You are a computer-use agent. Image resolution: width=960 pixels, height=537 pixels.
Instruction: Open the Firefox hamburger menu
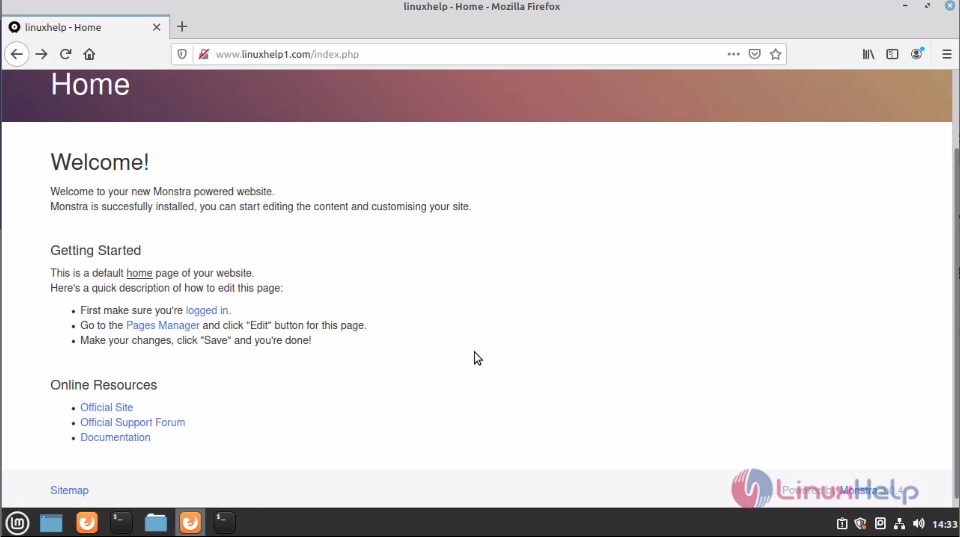[947, 54]
